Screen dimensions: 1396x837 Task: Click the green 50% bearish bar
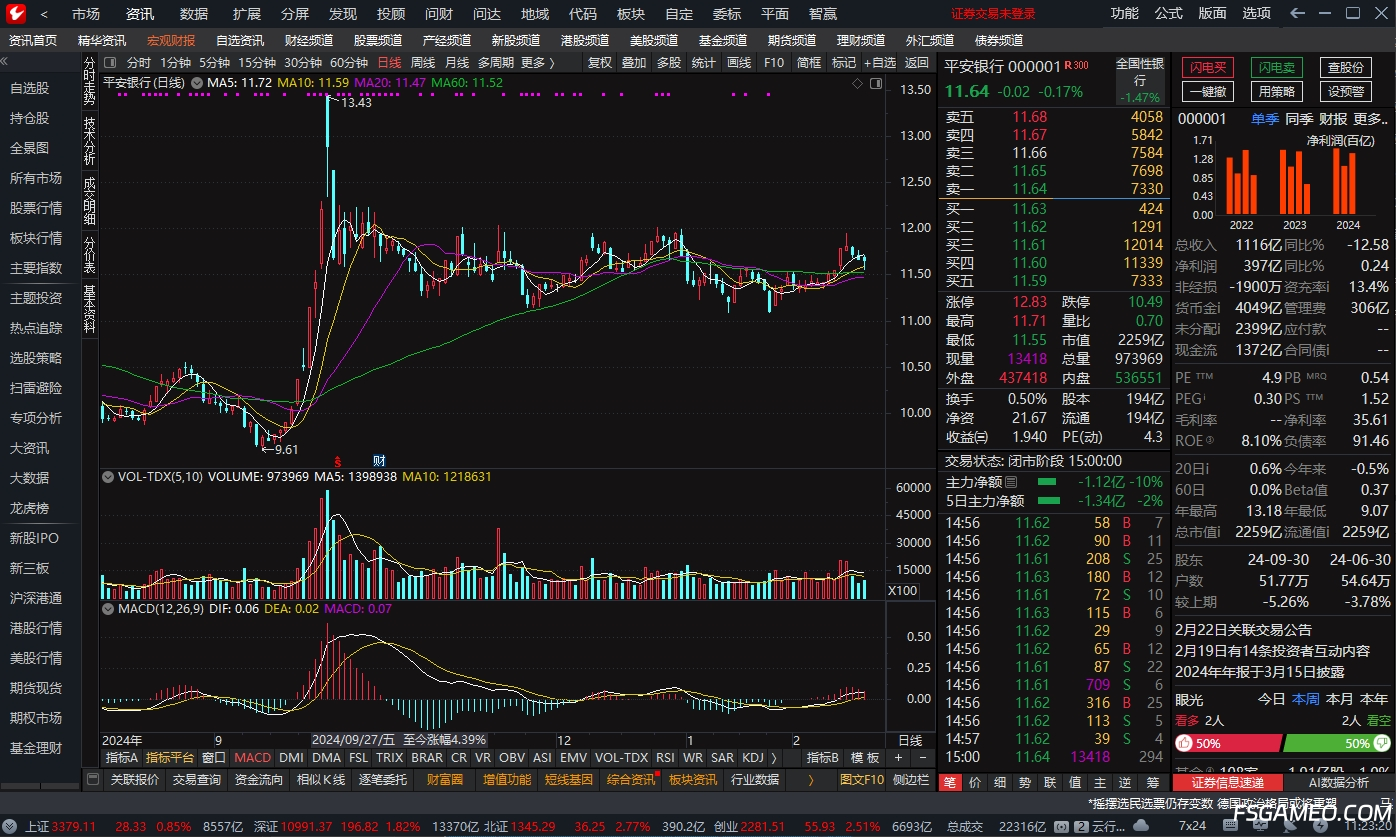point(1336,743)
